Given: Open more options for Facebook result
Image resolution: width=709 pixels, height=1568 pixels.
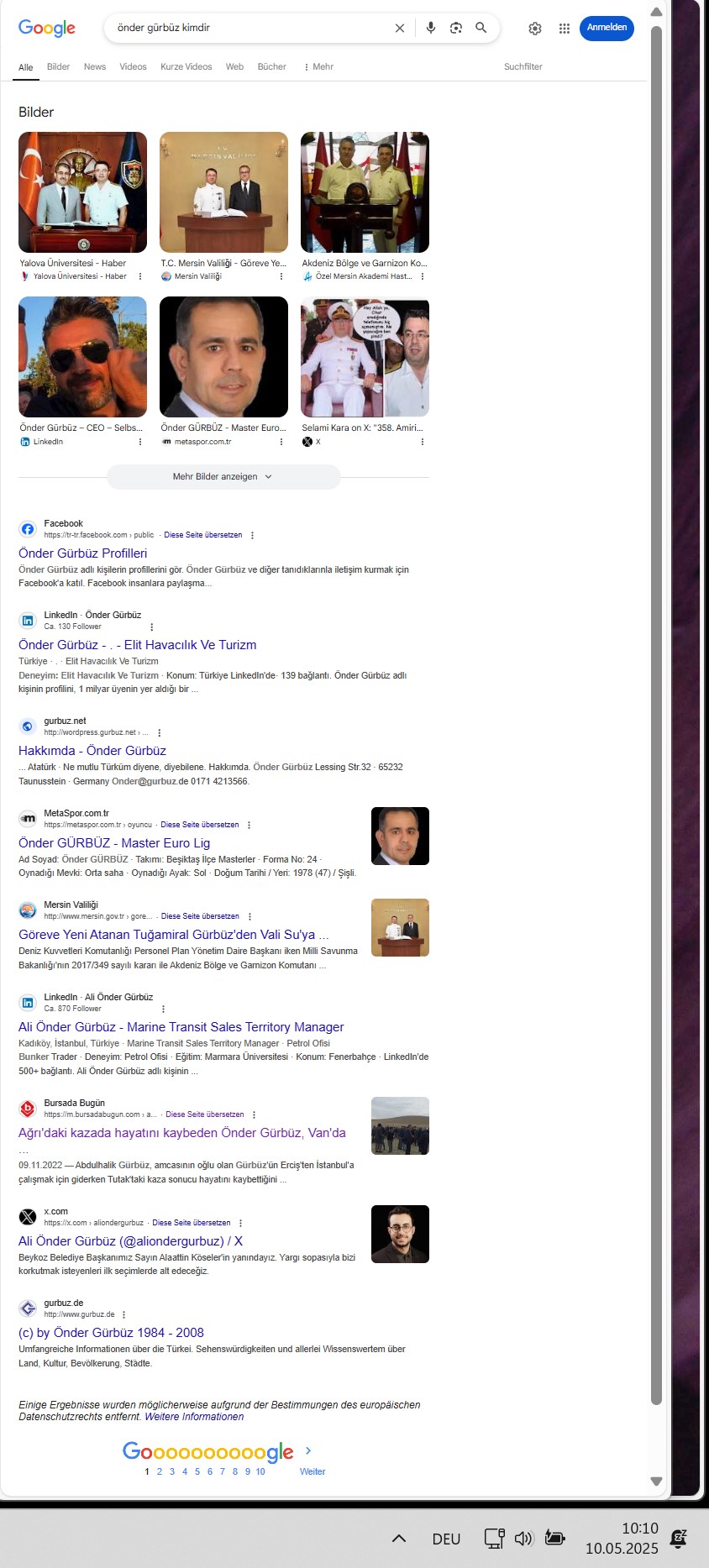Looking at the screenshot, I should [x=252, y=535].
